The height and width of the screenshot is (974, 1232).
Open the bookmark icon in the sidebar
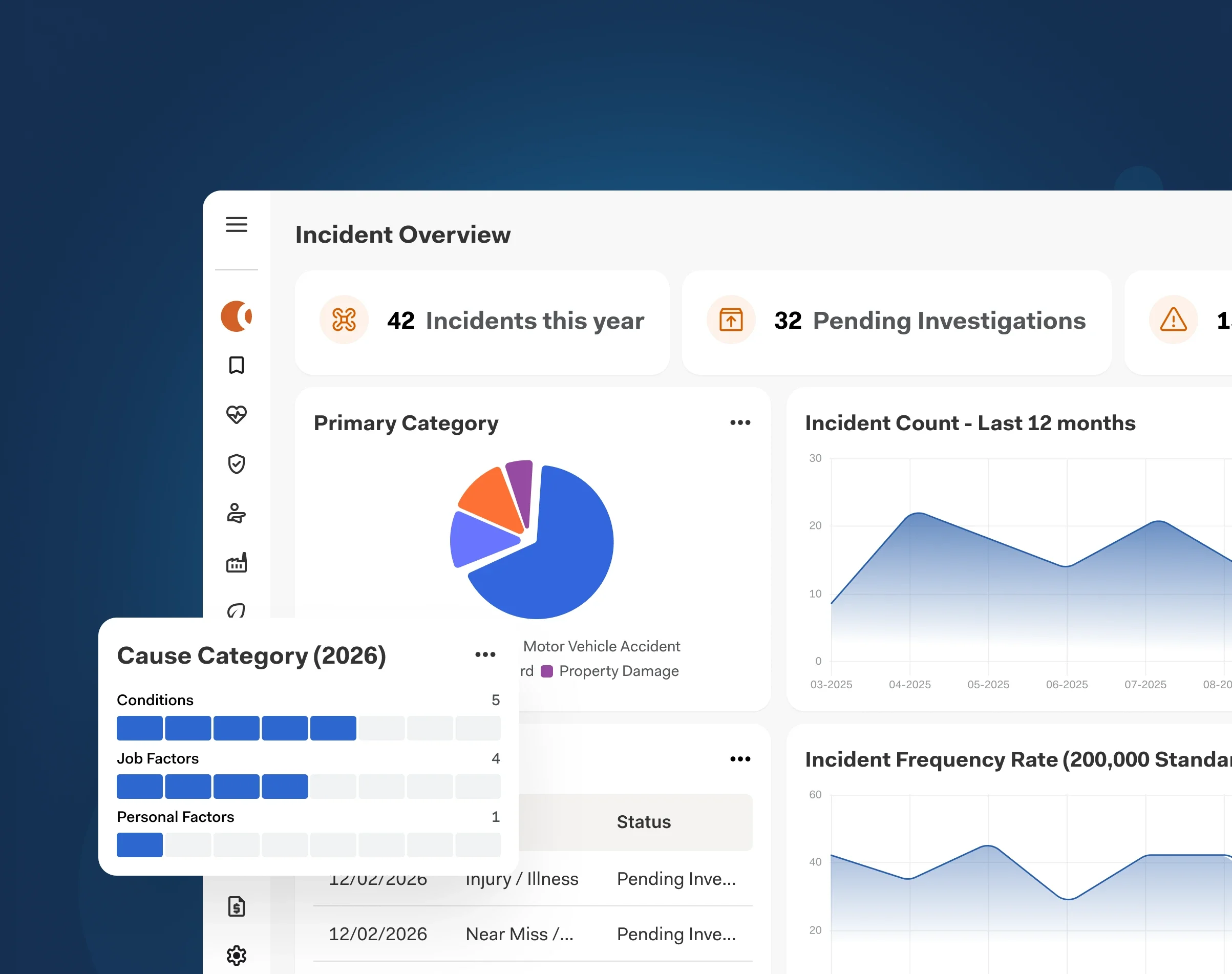click(x=236, y=365)
